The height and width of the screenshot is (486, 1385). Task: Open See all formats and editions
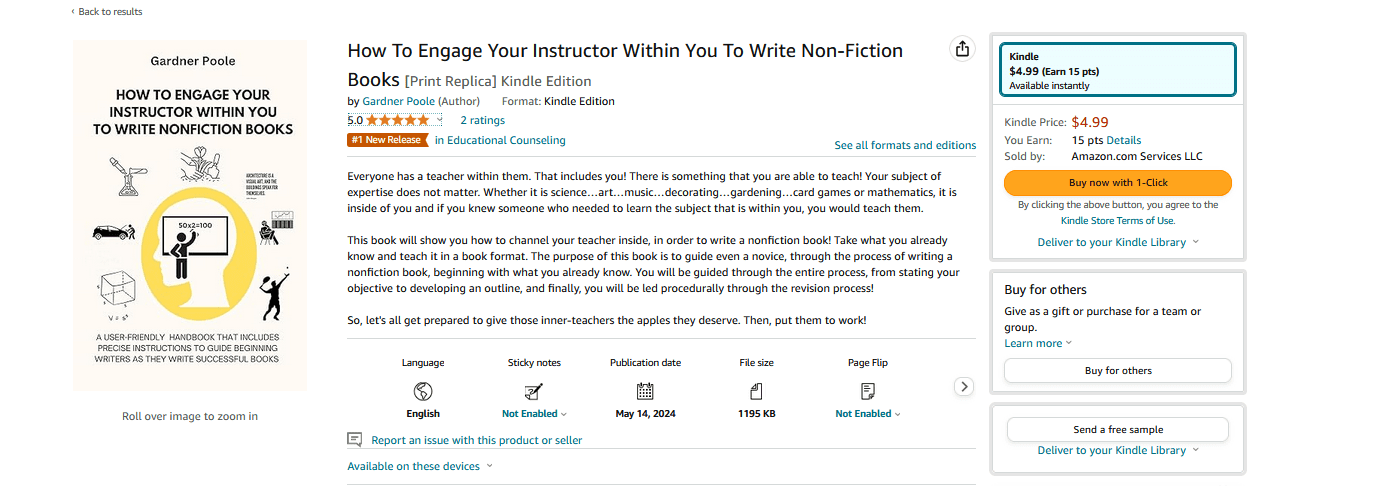coord(905,145)
